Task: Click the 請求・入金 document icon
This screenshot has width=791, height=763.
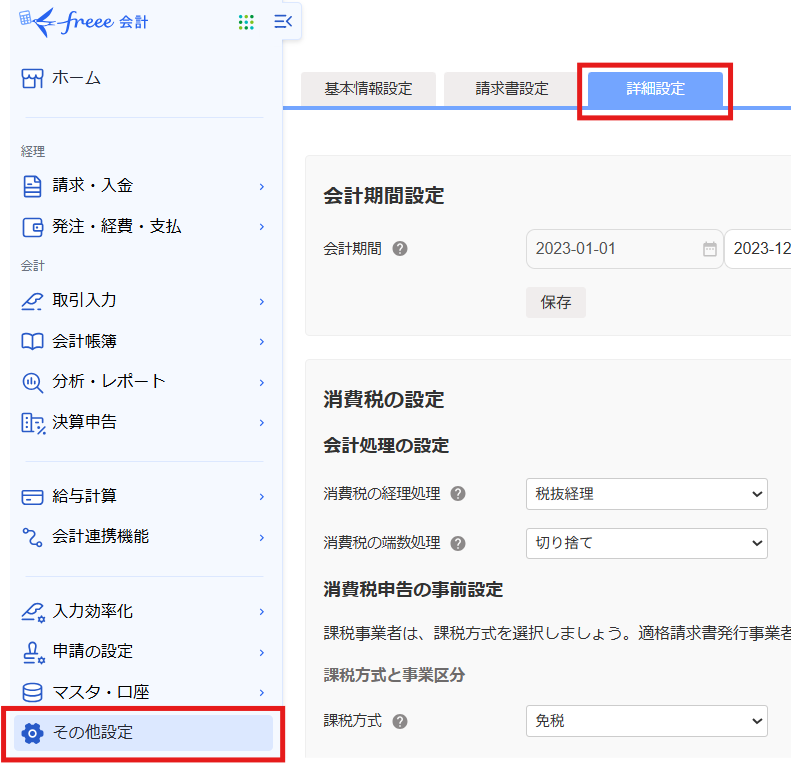Action: [x=33, y=186]
